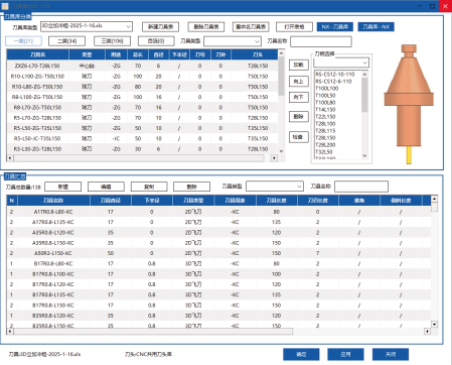Select row ZXZ6-L70-T28L150 in upper table
This screenshot has height=365, width=452.
[x=142, y=66]
